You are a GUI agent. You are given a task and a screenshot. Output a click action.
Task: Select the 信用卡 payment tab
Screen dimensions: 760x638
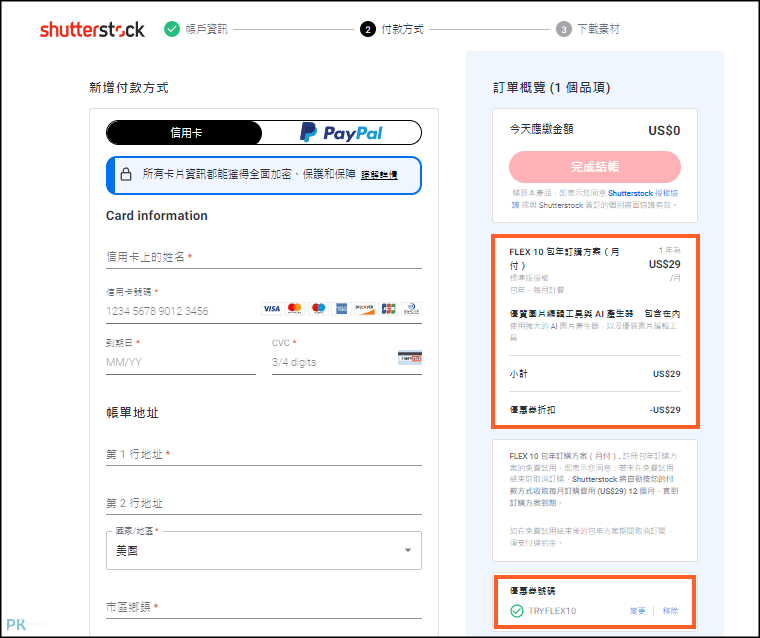tap(185, 133)
